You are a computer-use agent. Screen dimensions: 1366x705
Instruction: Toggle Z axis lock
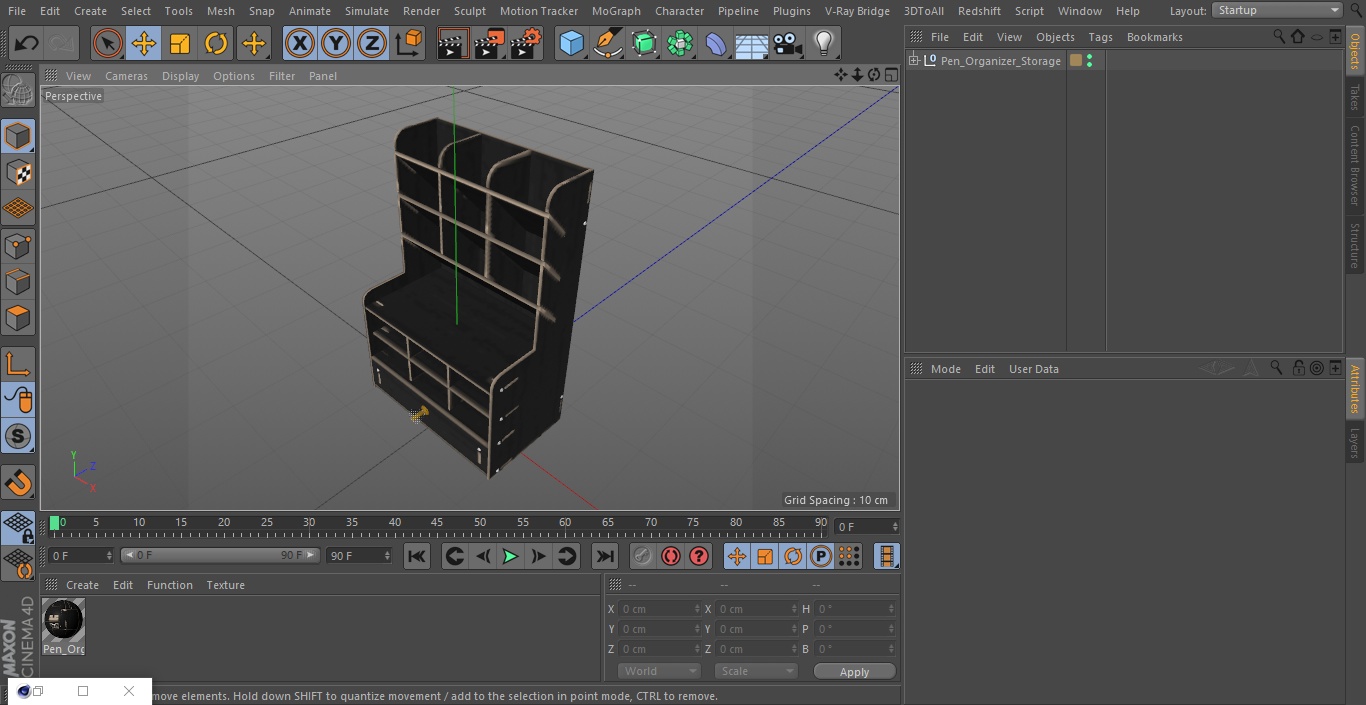pyautogui.click(x=372, y=44)
